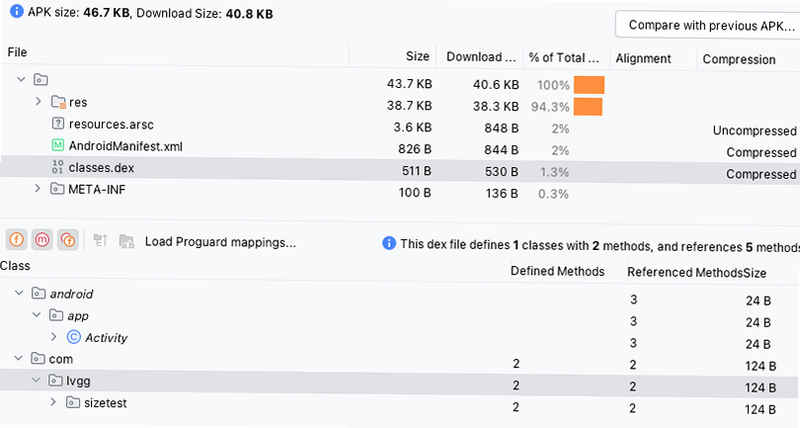Image resolution: width=800 pixels, height=428 pixels.
Task: Click the Defined Methods column header
Action: tap(557, 271)
